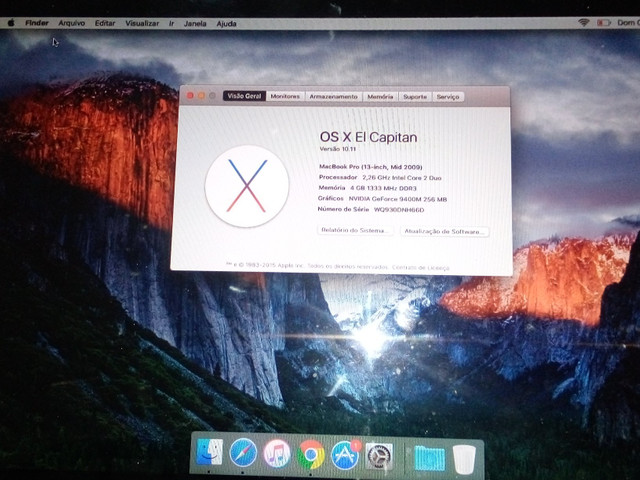Click the Wi-Fi status icon
This screenshot has height=480, width=640.
(x=584, y=23)
